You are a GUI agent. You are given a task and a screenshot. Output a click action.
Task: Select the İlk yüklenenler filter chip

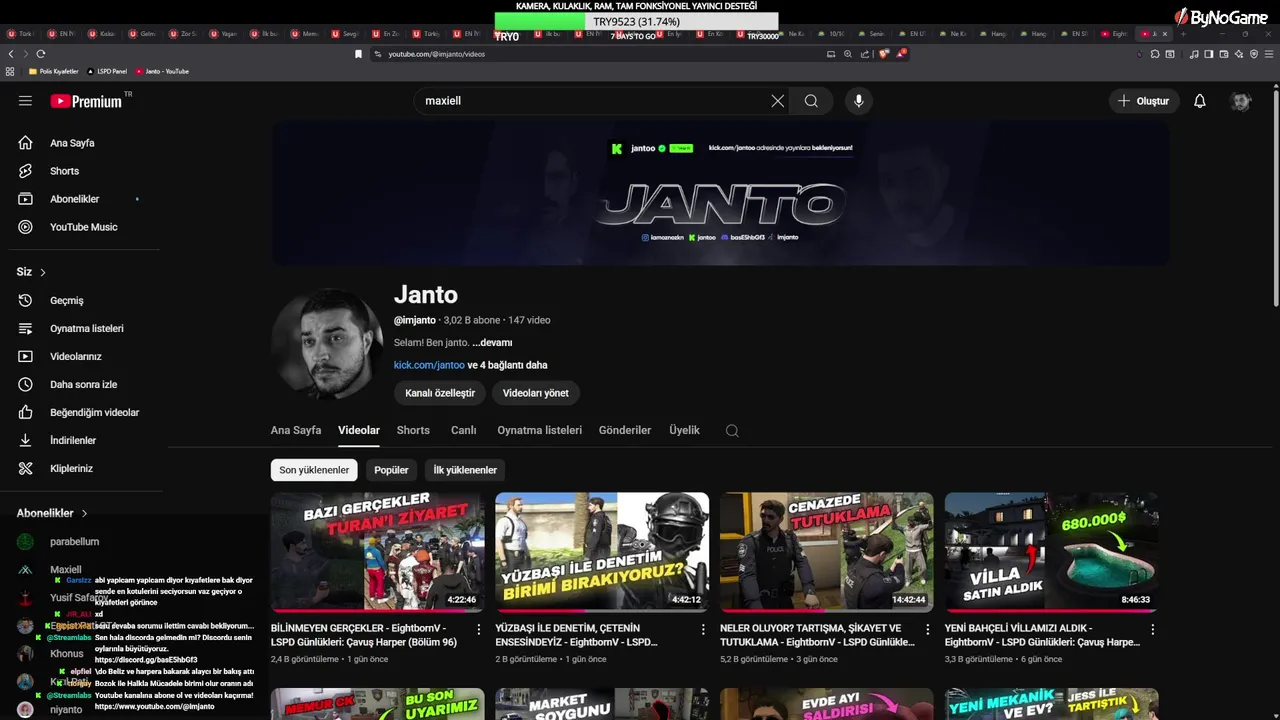[x=465, y=470]
